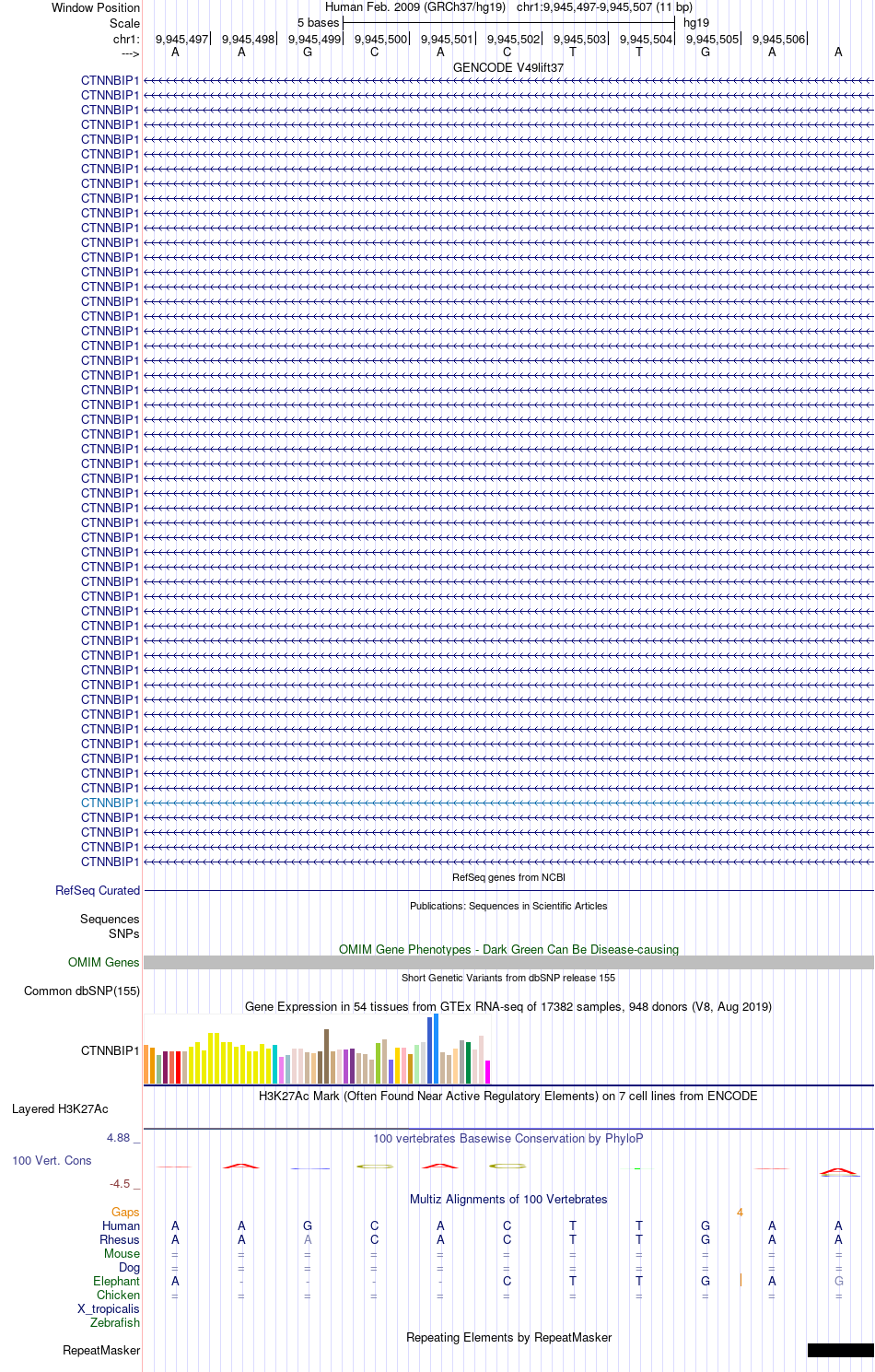Open the Basewise Conservation by PhyloP title
The width and height of the screenshot is (875, 1372).
(508, 1138)
